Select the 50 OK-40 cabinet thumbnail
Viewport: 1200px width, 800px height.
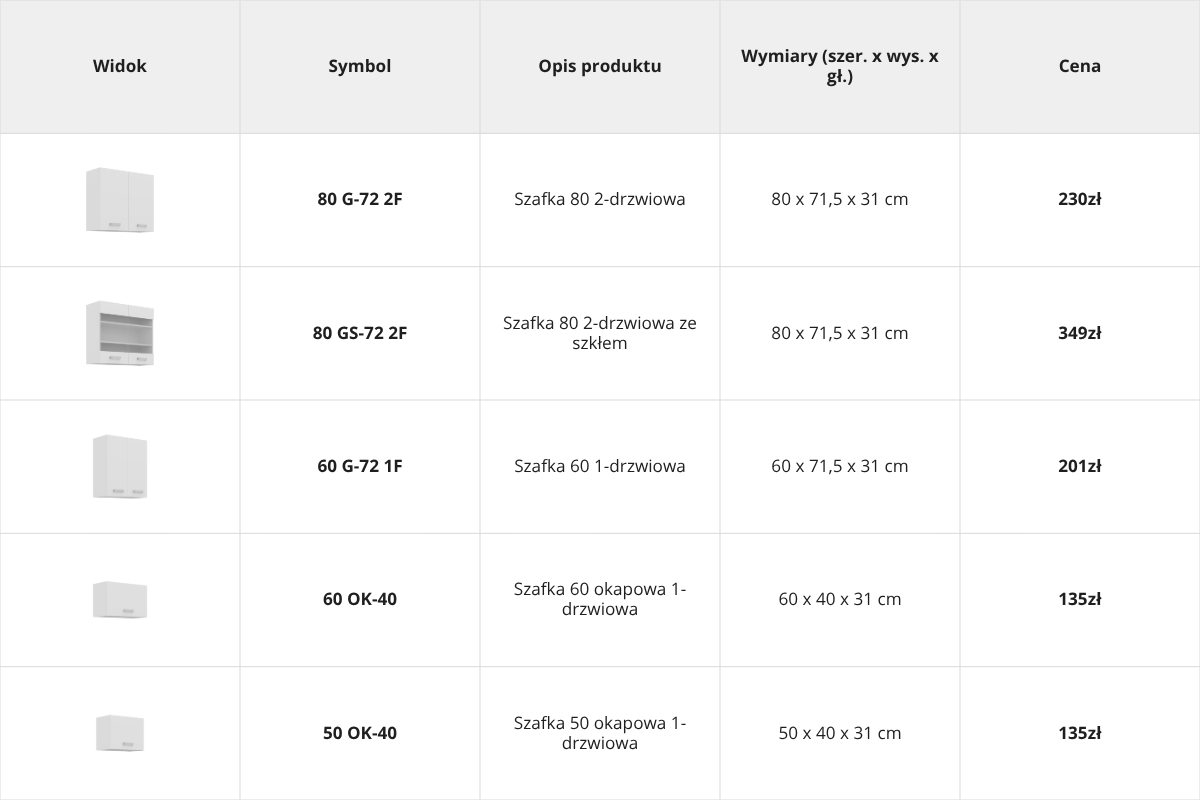point(120,733)
